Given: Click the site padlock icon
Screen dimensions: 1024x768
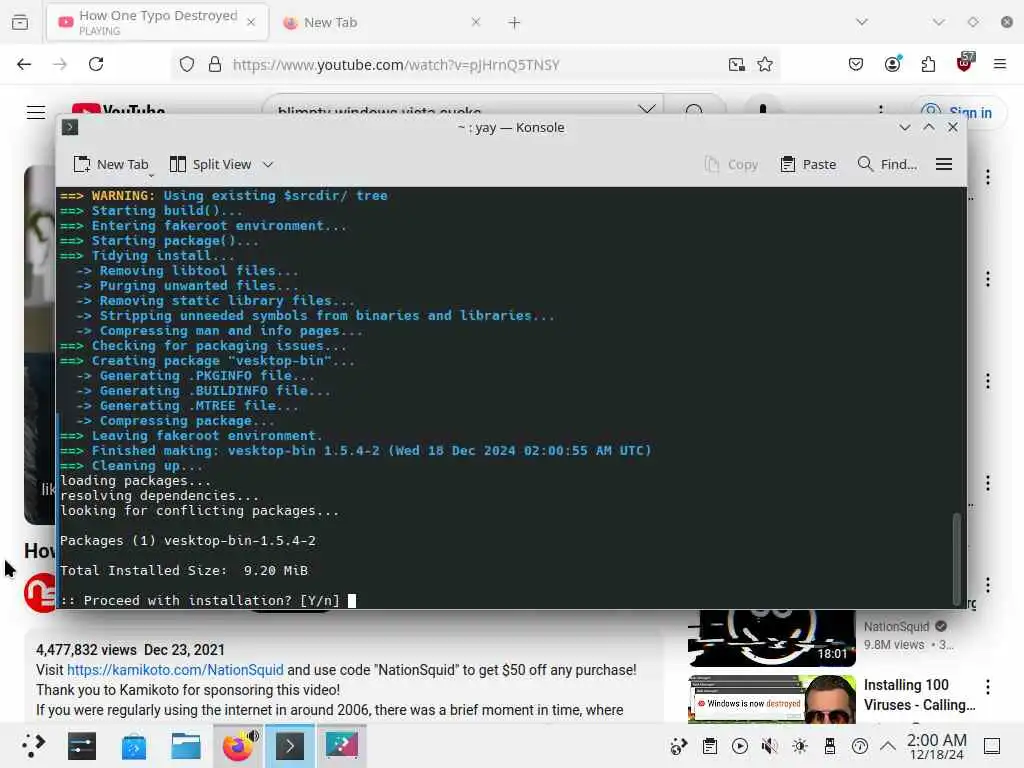Looking at the screenshot, I should pos(215,64).
